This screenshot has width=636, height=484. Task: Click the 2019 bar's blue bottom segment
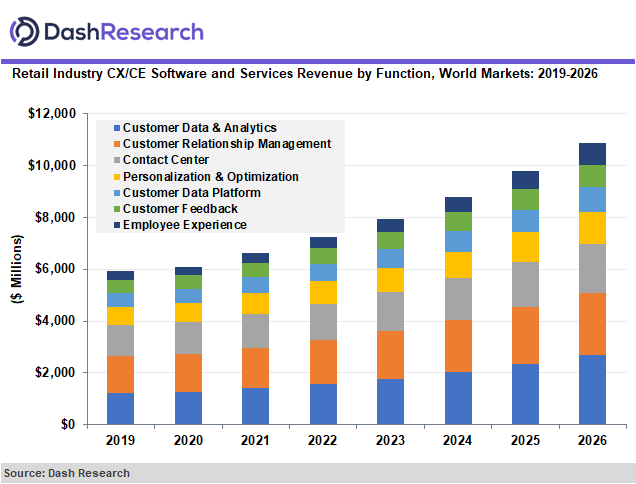121,408
